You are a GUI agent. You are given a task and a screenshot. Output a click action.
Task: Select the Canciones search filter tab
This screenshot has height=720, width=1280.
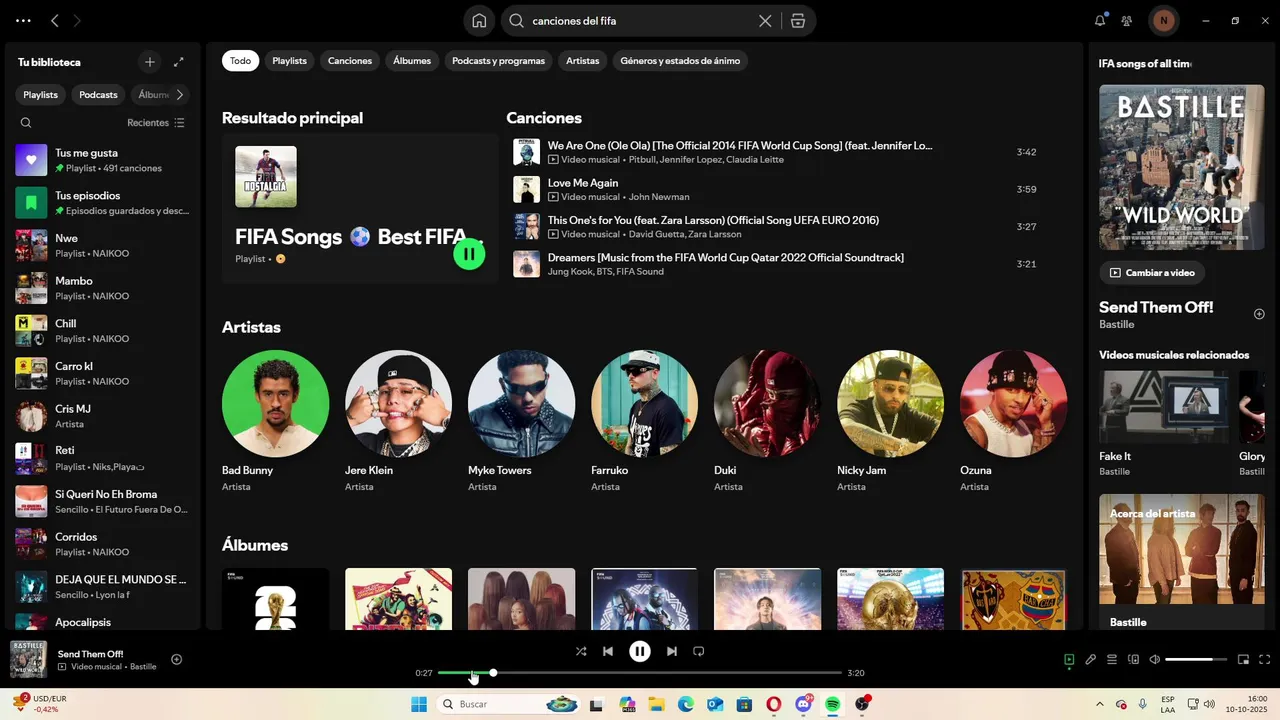(x=350, y=61)
